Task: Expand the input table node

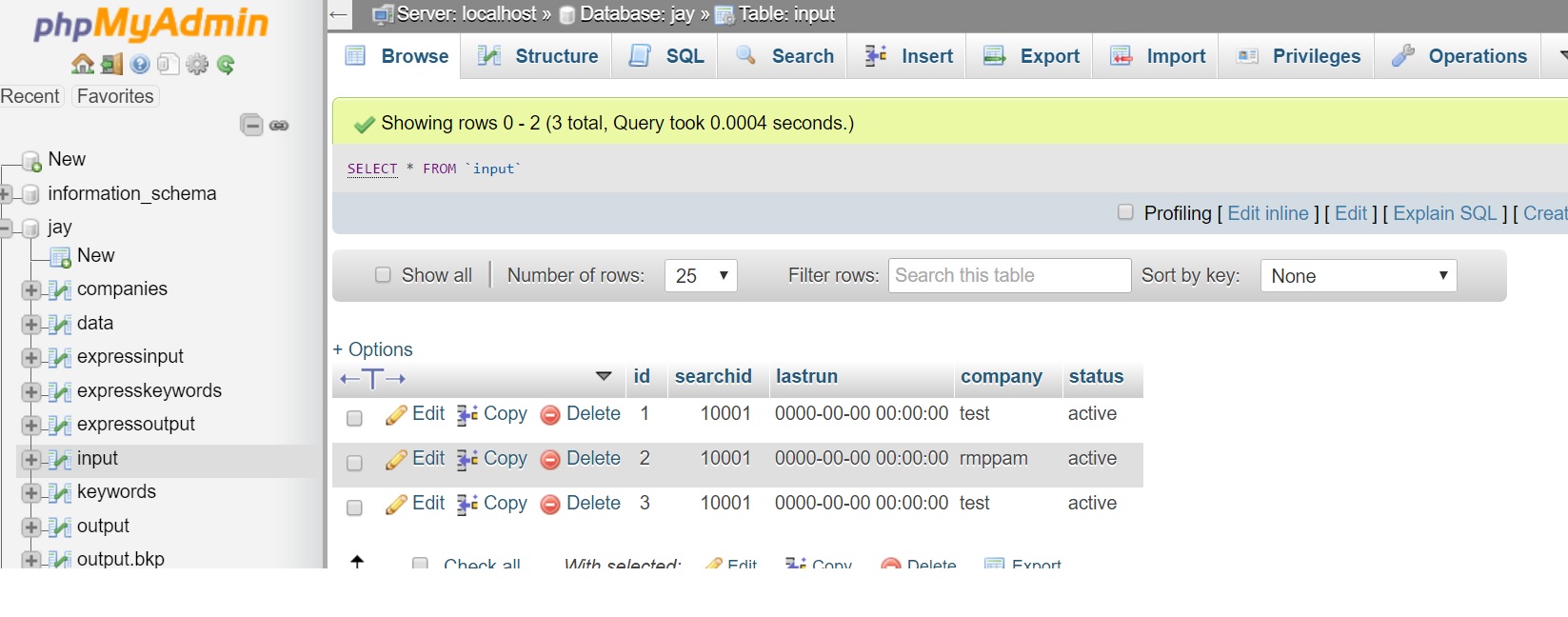Action: pyautogui.click(x=31, y=460)
